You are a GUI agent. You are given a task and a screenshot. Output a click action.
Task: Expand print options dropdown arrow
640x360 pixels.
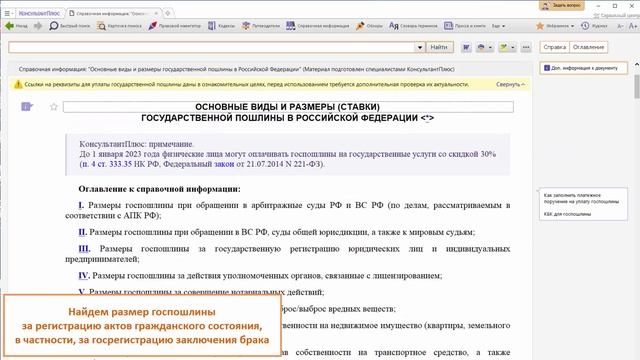(490, 48)
